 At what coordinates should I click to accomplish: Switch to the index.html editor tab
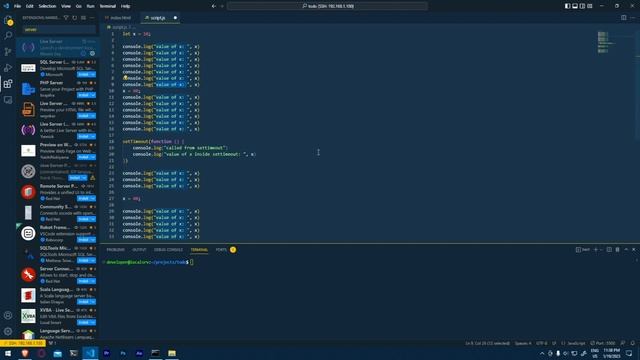120,18
